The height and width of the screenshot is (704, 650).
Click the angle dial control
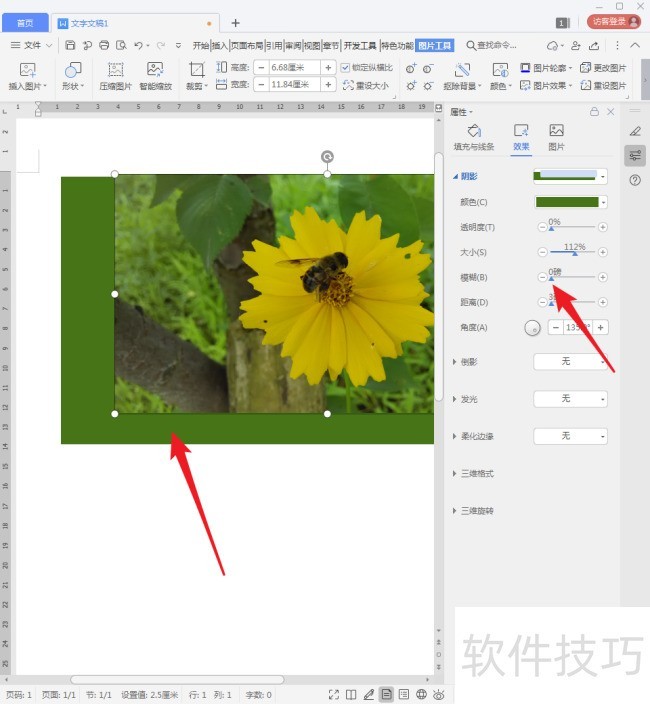click(x=532, y=328)
